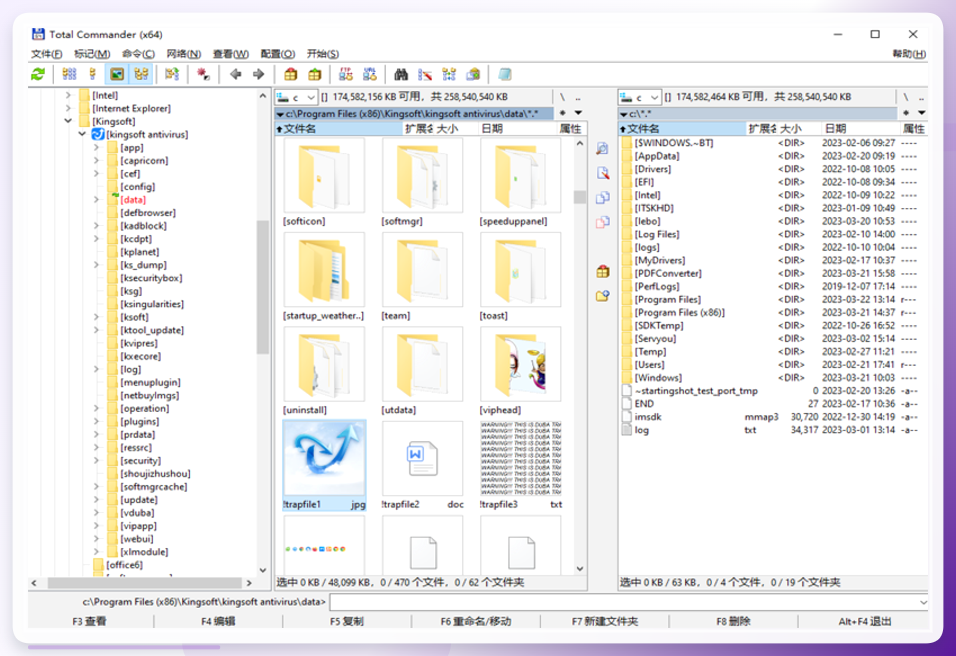Open right panel drive c dropdown

coord(639,97)
